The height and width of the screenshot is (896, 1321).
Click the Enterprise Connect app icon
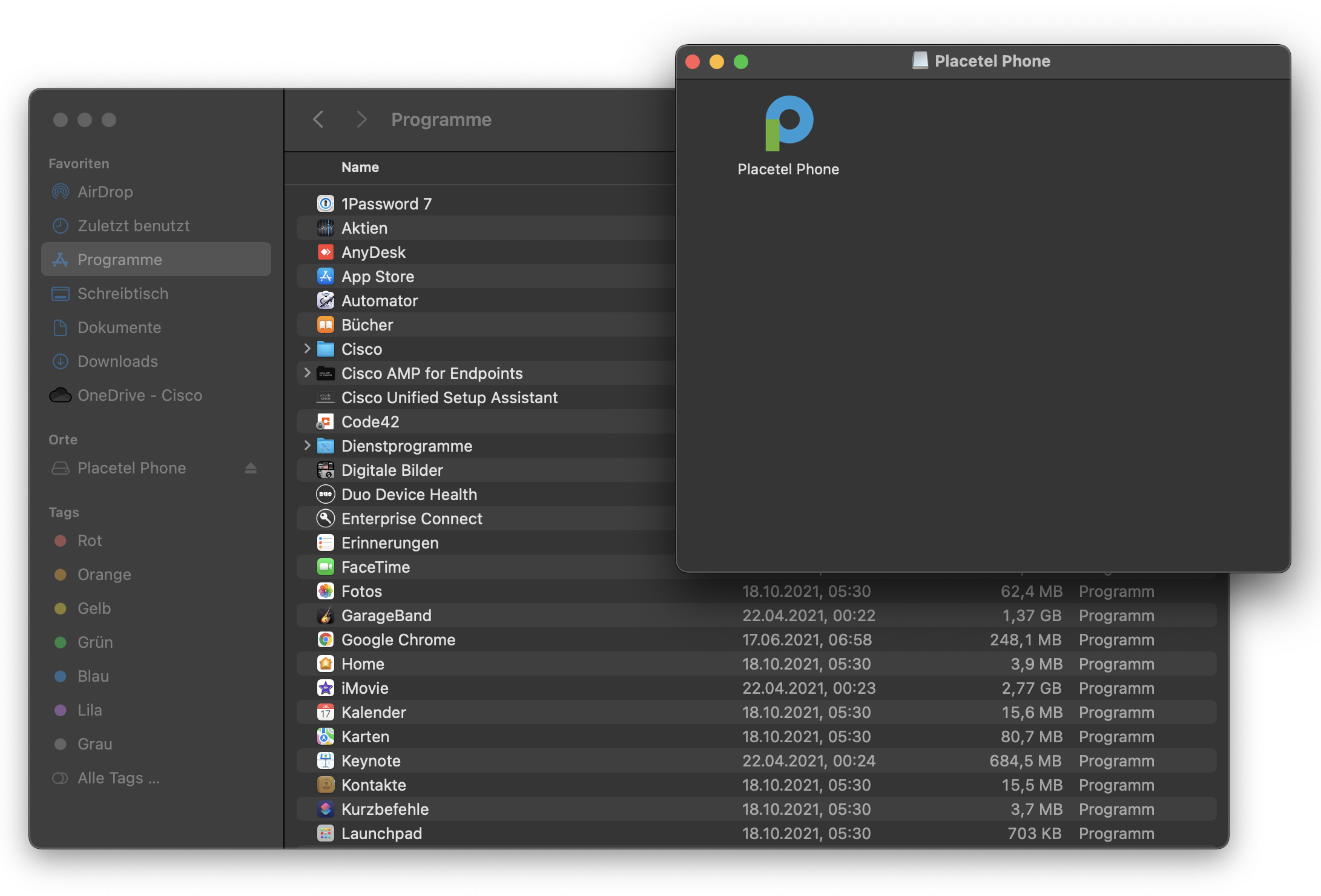point(326,518)
